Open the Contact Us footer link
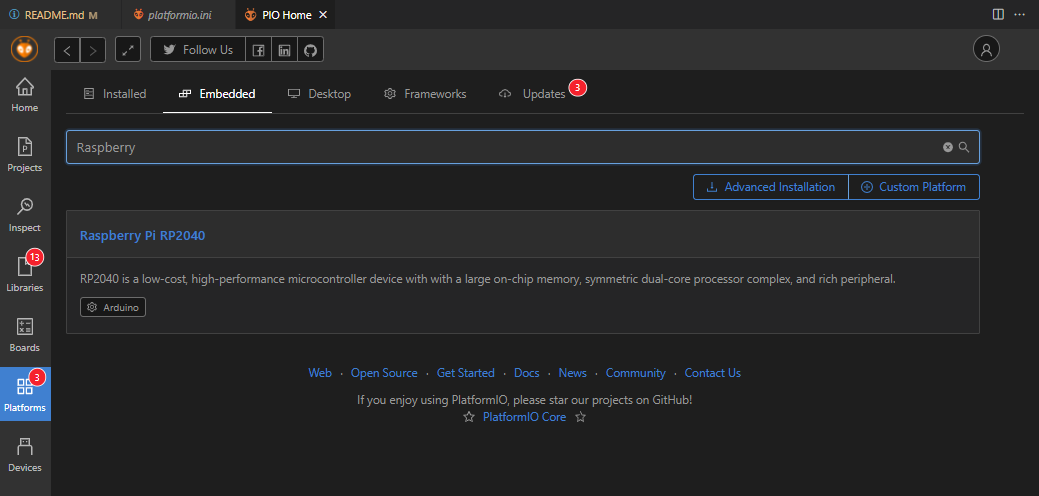 (x=713, y=373)
